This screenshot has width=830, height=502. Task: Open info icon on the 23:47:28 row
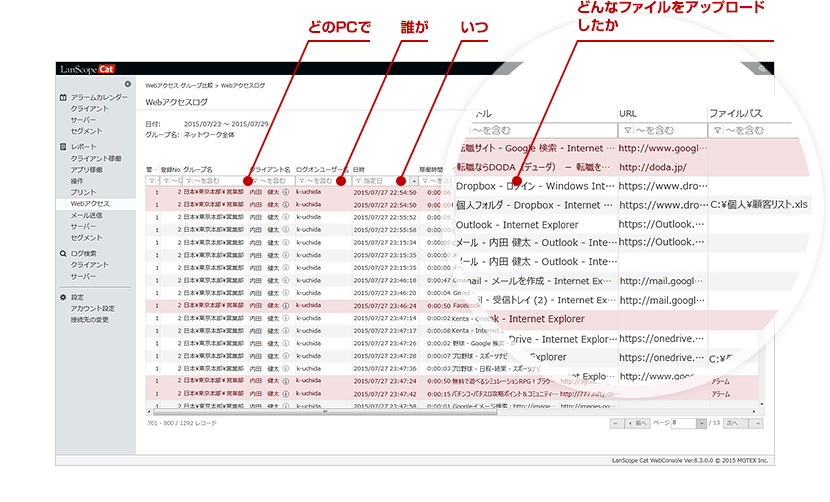[x=286, y=356]
